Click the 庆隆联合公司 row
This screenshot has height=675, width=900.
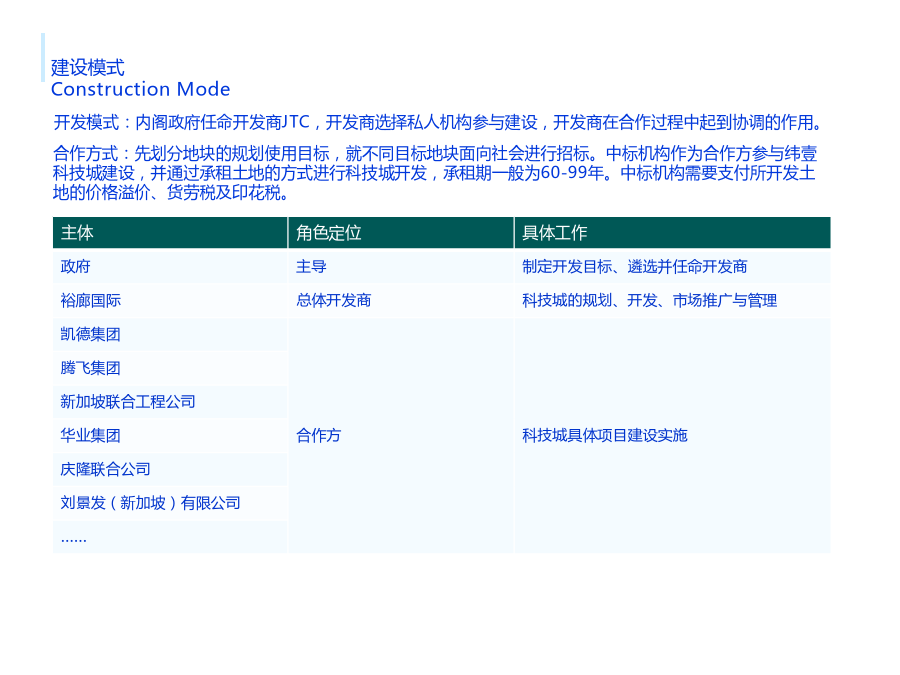[x=170, y=470]
